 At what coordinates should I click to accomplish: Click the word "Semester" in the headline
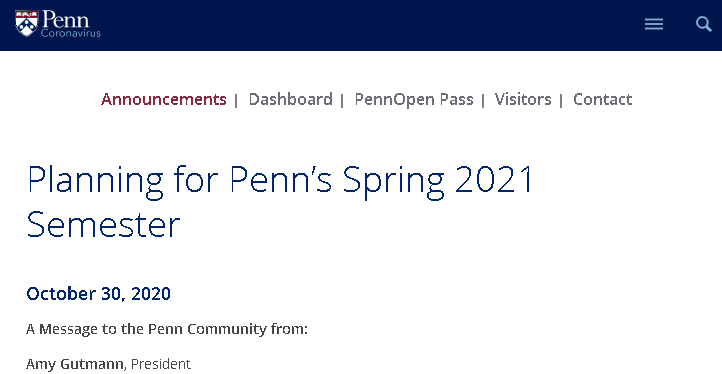coord(103,224)
